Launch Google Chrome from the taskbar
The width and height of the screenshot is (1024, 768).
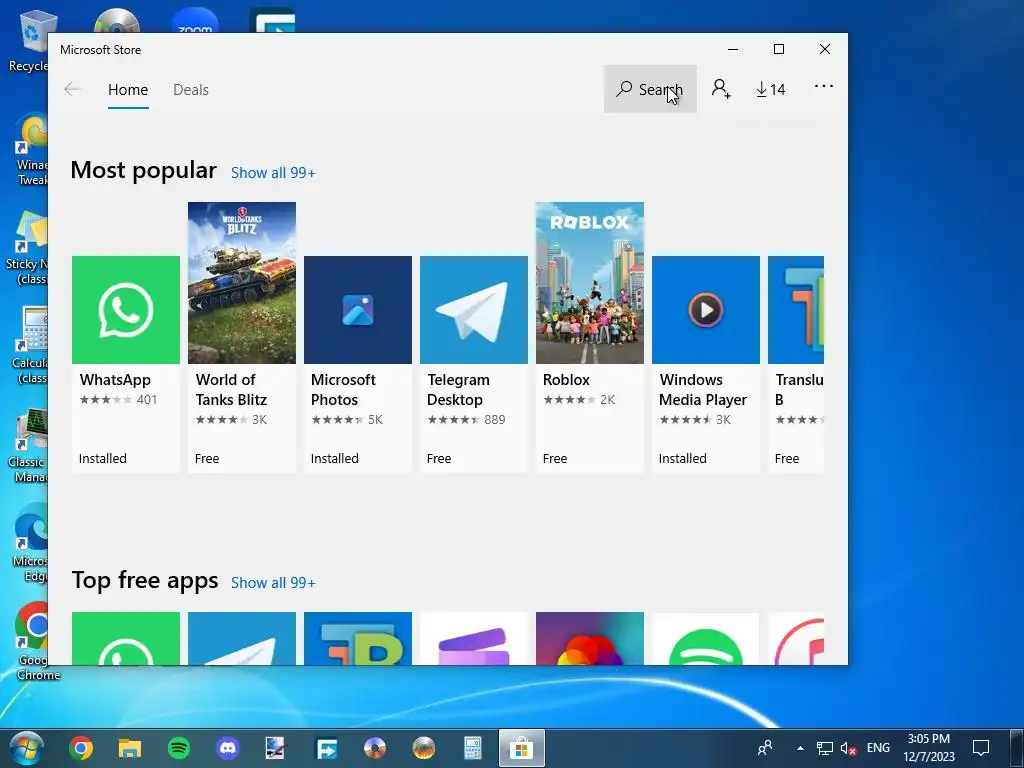81,748
